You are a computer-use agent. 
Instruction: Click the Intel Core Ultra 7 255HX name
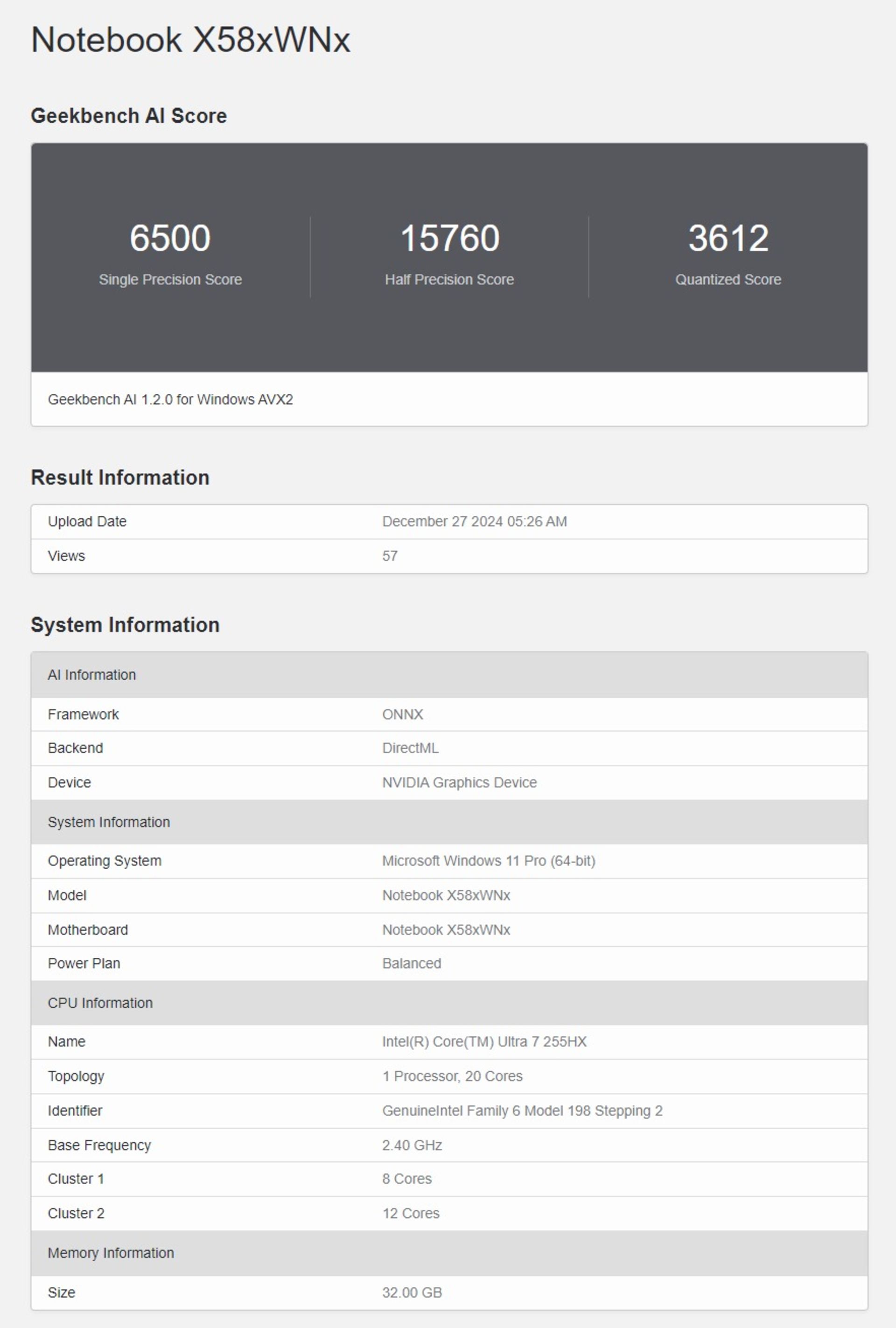pos(484,1042)
